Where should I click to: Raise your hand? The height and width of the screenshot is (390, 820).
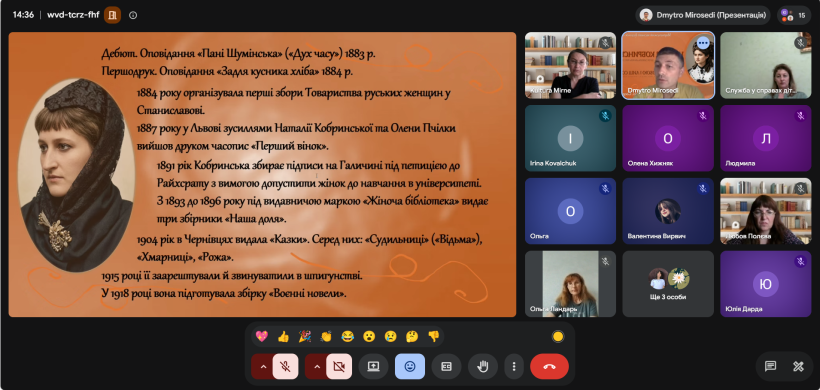tap(483, 366)
